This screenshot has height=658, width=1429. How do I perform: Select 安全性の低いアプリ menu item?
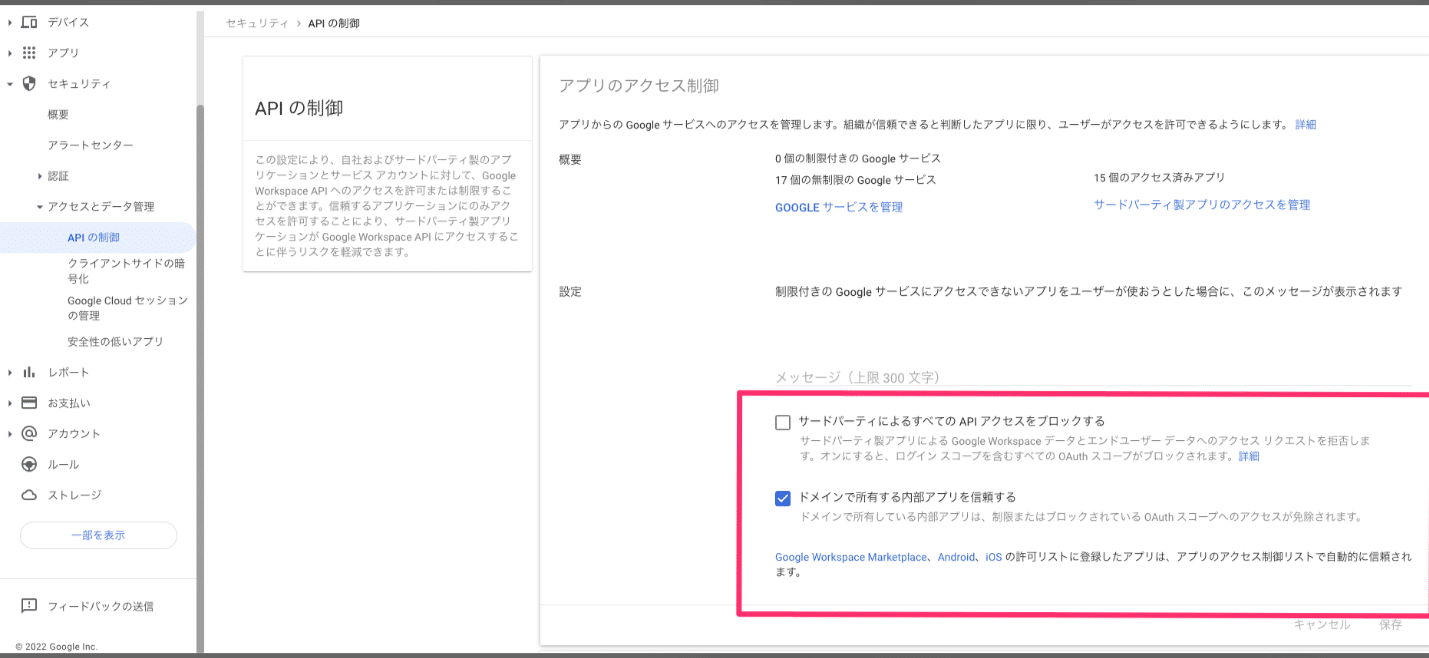point(115,342)
